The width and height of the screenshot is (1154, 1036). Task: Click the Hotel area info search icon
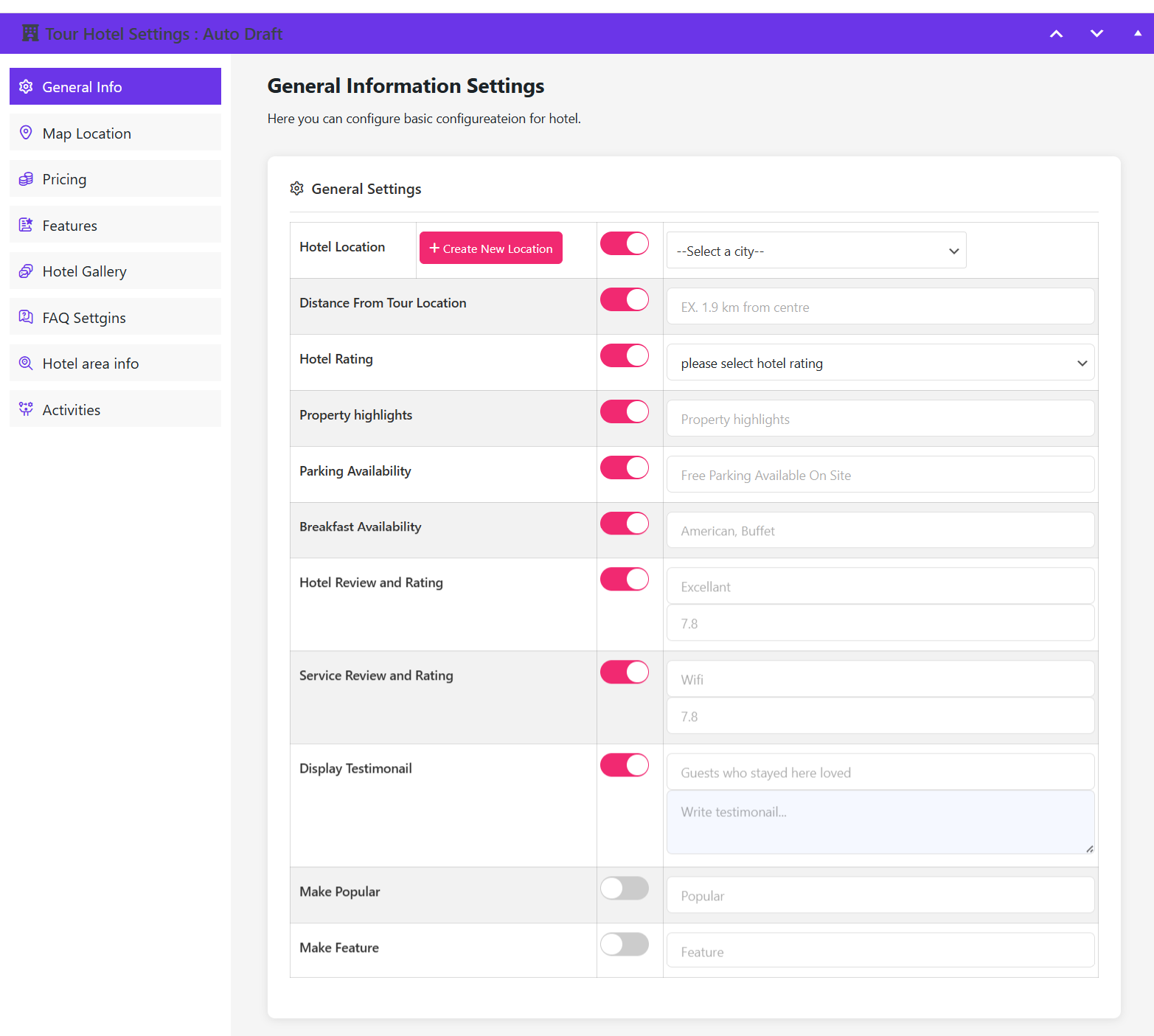pyautogui.click(x=26, y=364)
